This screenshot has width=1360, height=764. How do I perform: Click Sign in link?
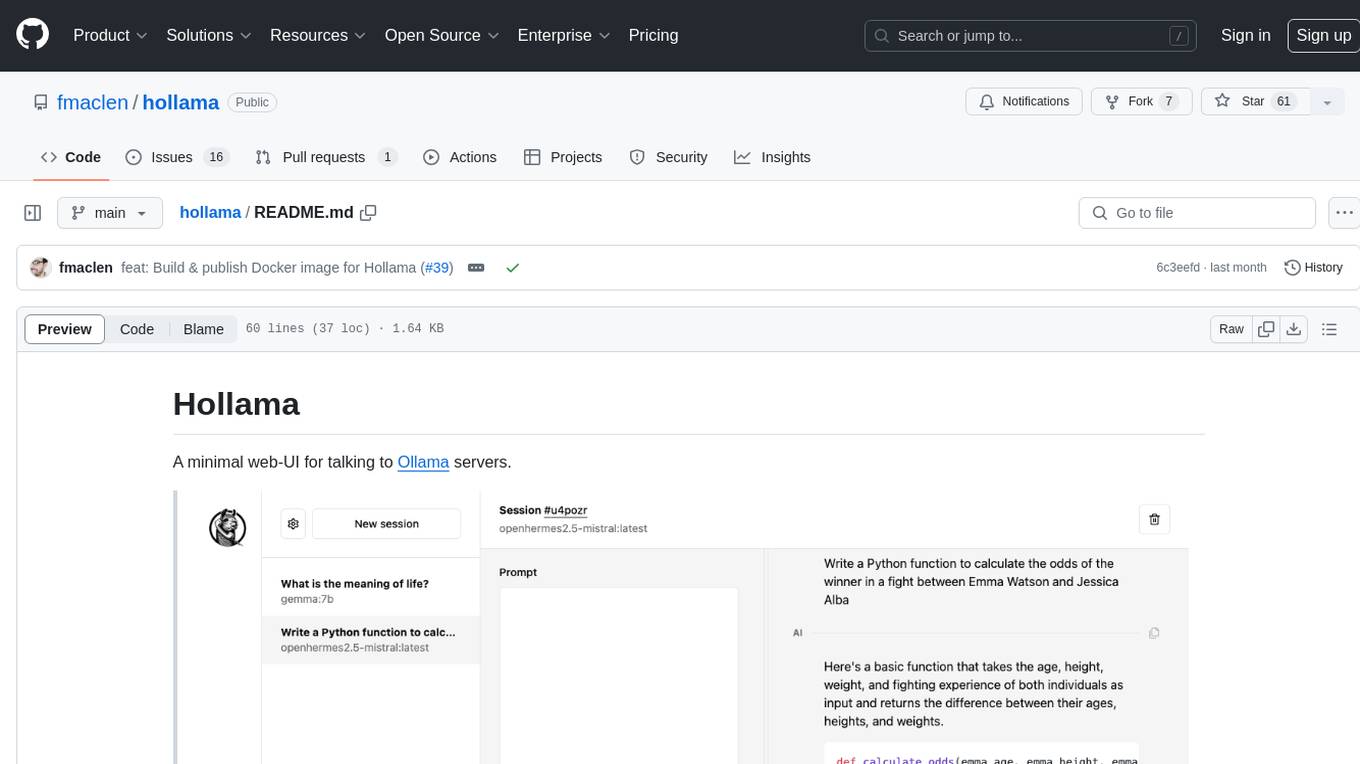click(1245, 35)
